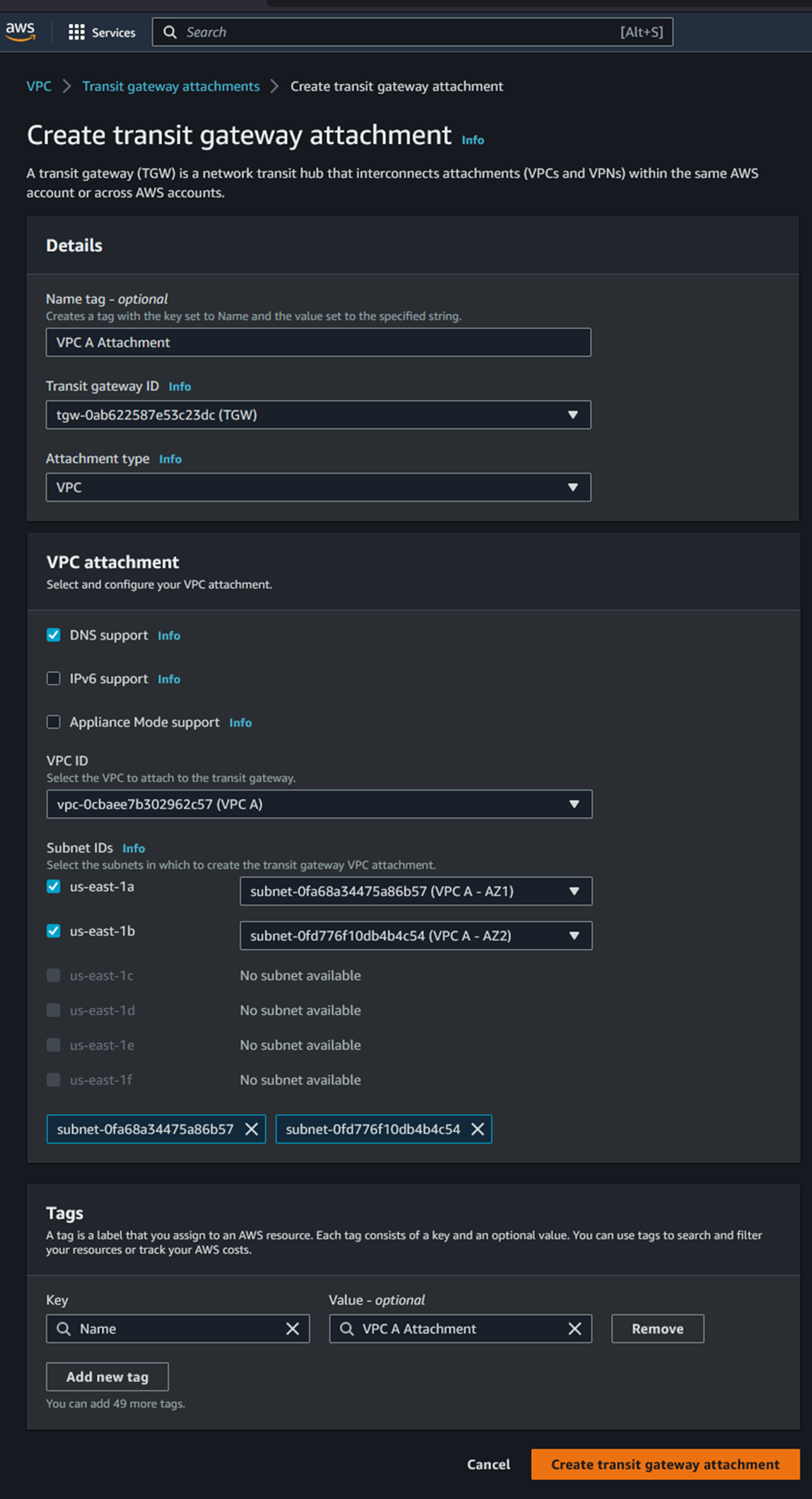Remove subnet-0fd776f10db4b4c54 chip with X

tap(478, 1129)
